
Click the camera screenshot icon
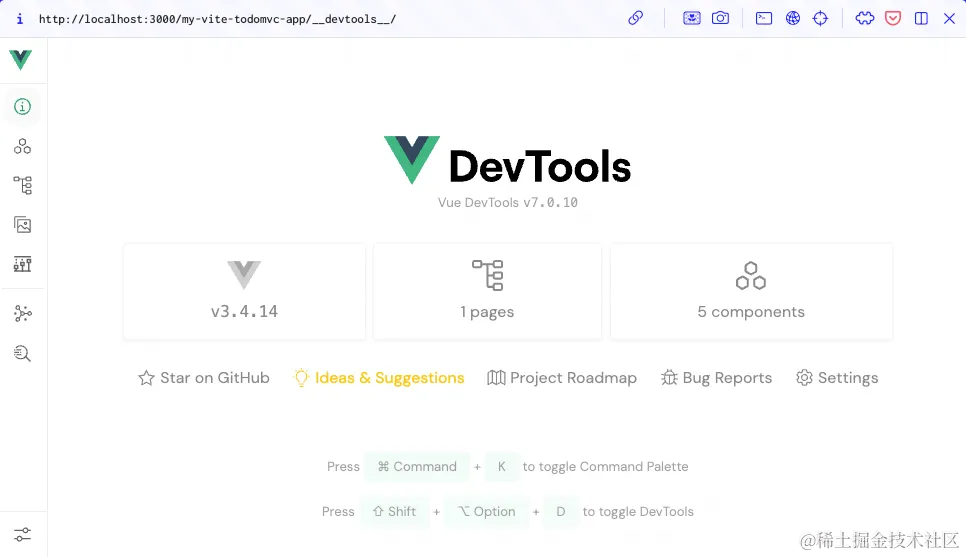(720, 18)
